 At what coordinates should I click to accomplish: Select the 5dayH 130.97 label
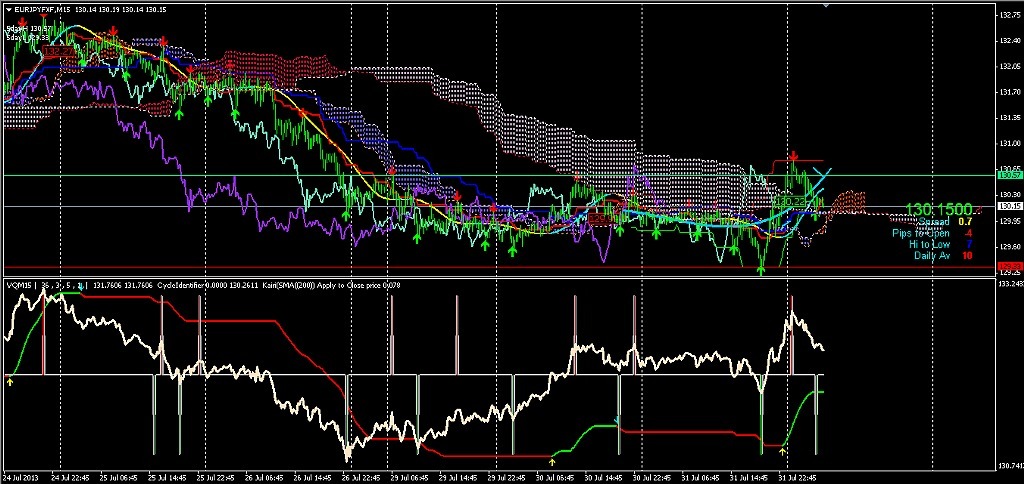pyautogui.click(x=29, y=29)
